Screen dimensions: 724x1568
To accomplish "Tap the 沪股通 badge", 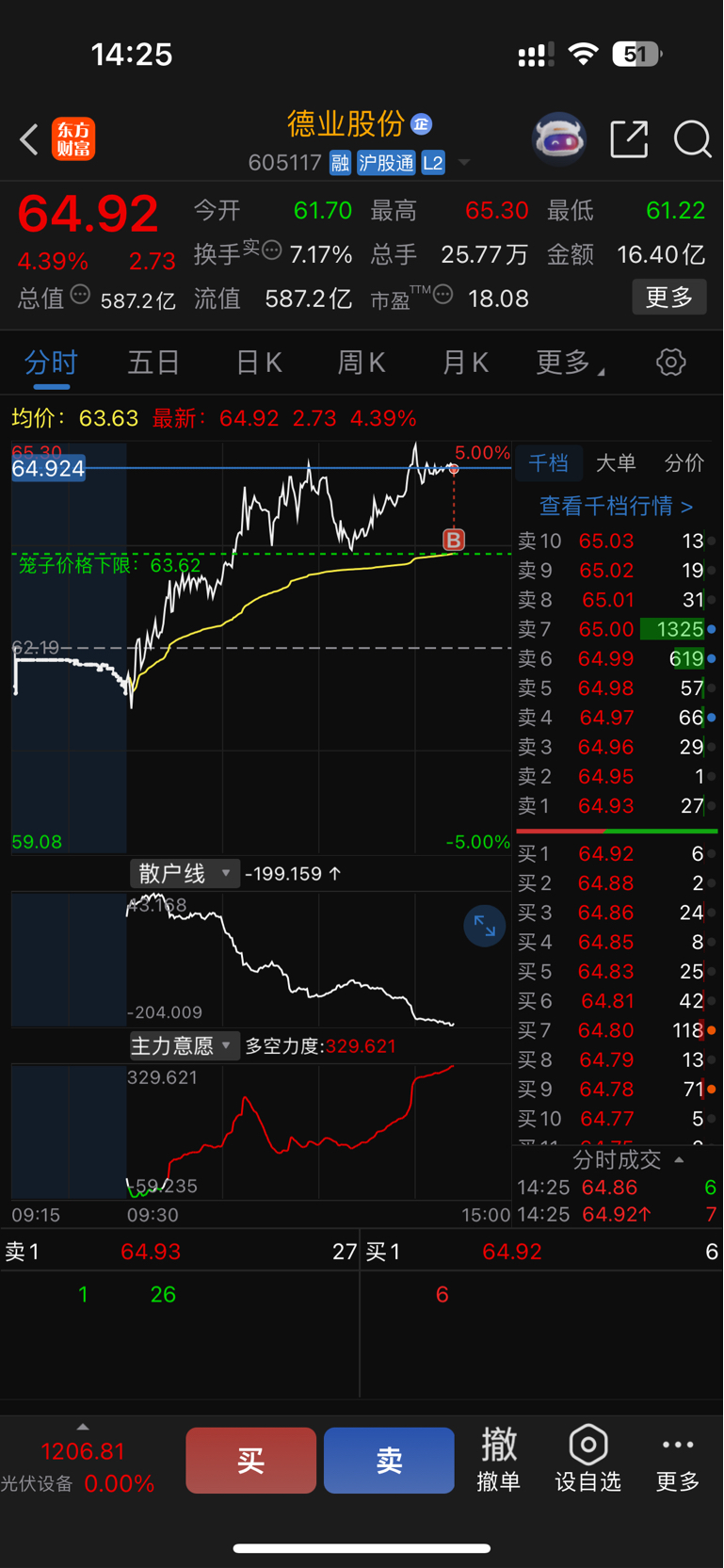I will click(x=386, y=163).
